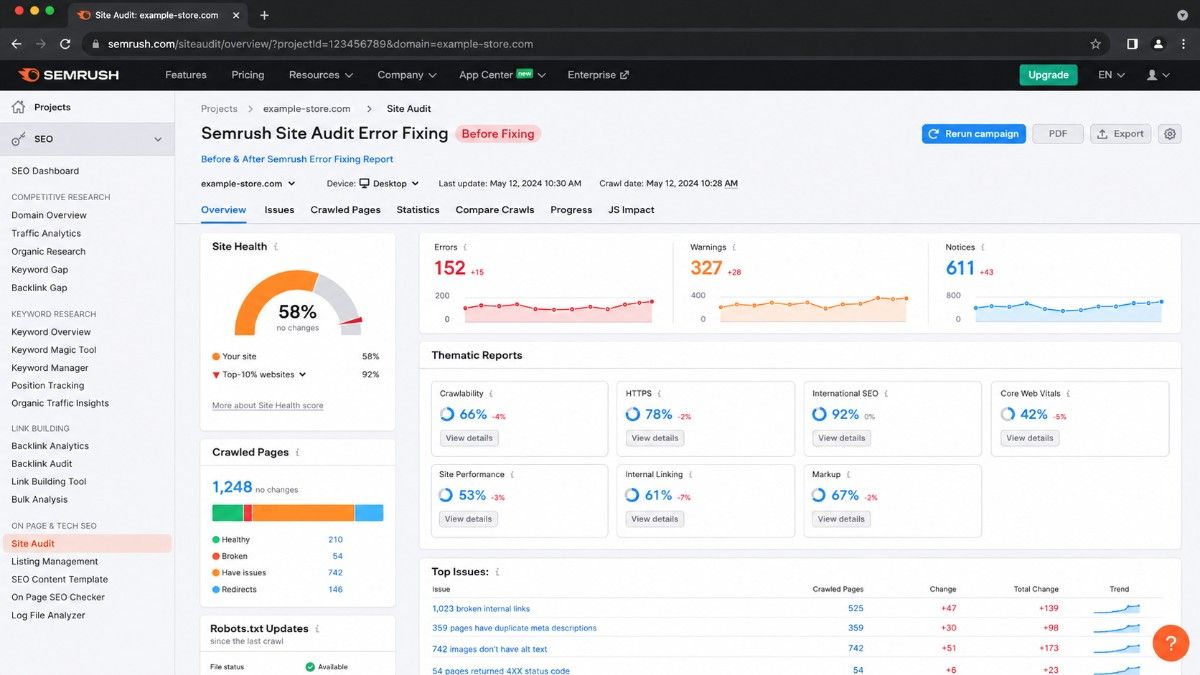
Task: Collapse the SEO sidebar section
Action: pyautogui.click(x=157, y=139)
